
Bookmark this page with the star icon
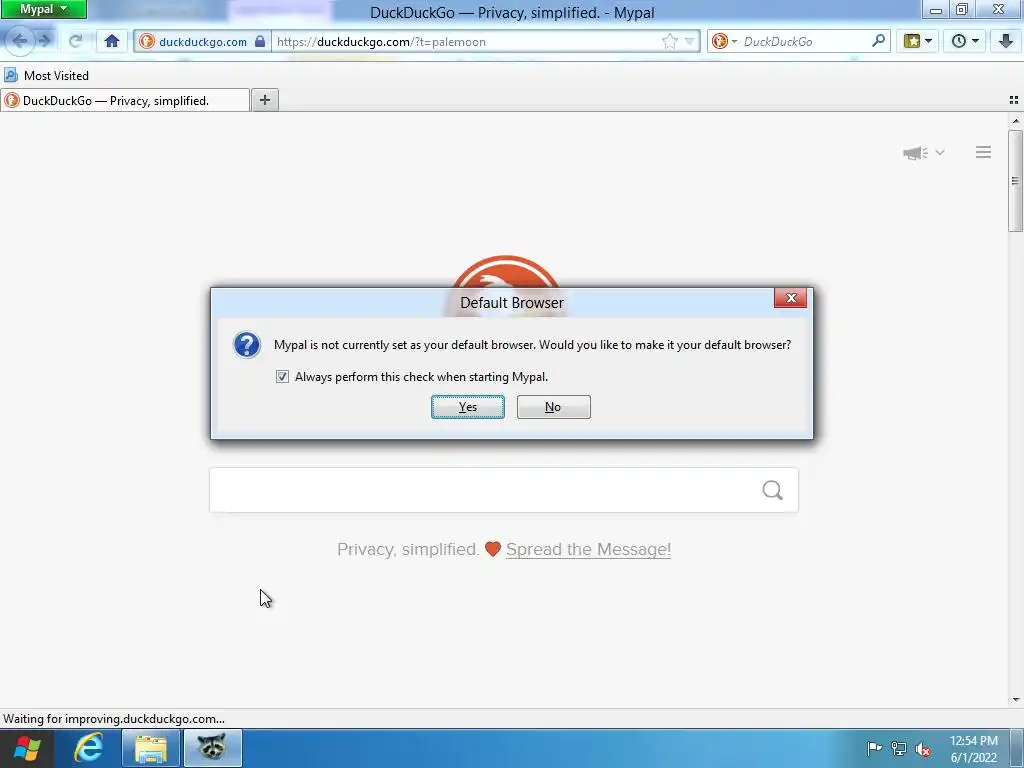(x=669, y=42)
